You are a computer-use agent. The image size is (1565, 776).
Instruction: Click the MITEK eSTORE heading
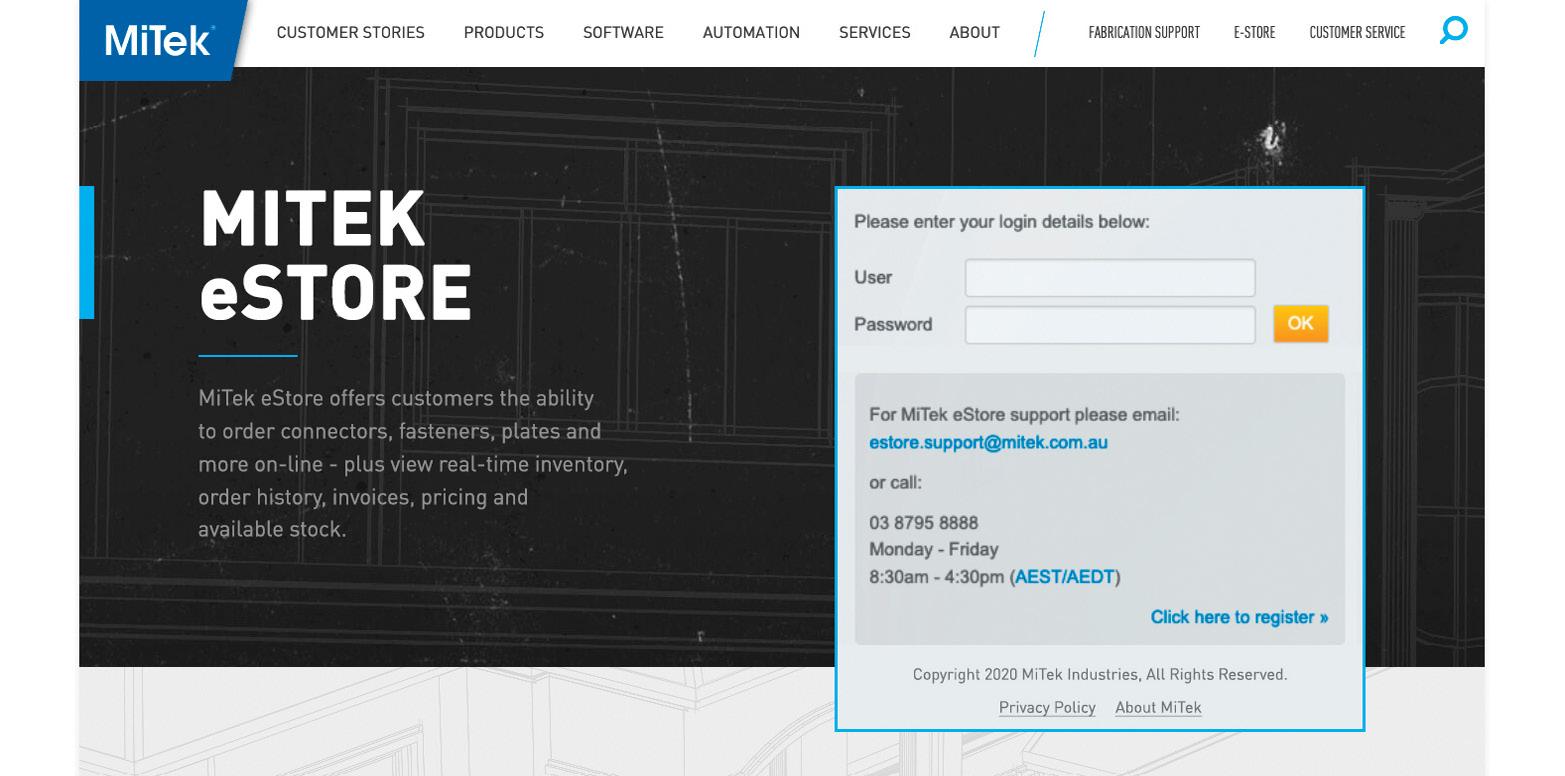click(x=335, y=255)
